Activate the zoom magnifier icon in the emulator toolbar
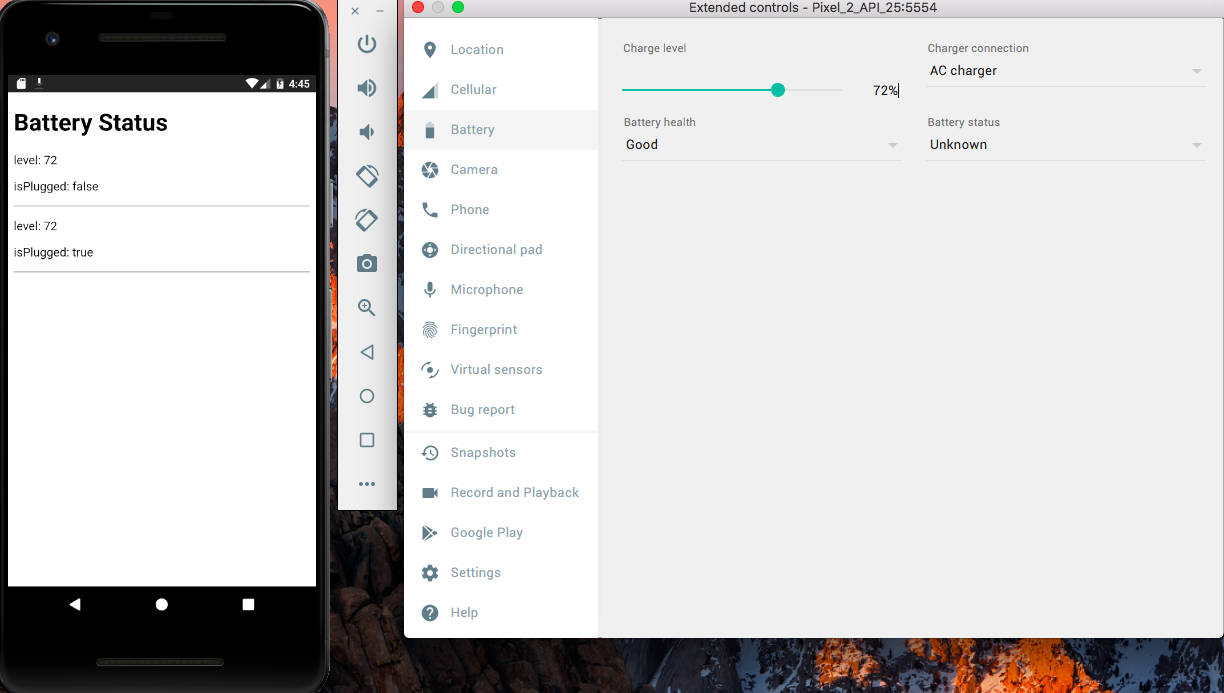The image size is (1224, 693). [367, 308]
